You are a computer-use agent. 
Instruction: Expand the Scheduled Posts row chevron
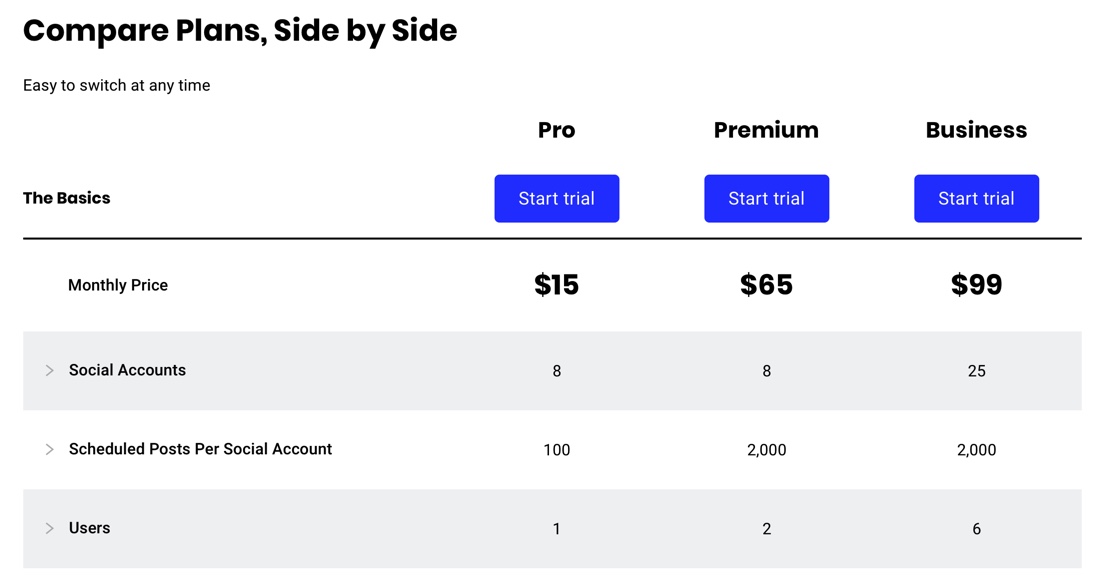tap(49, 450)
